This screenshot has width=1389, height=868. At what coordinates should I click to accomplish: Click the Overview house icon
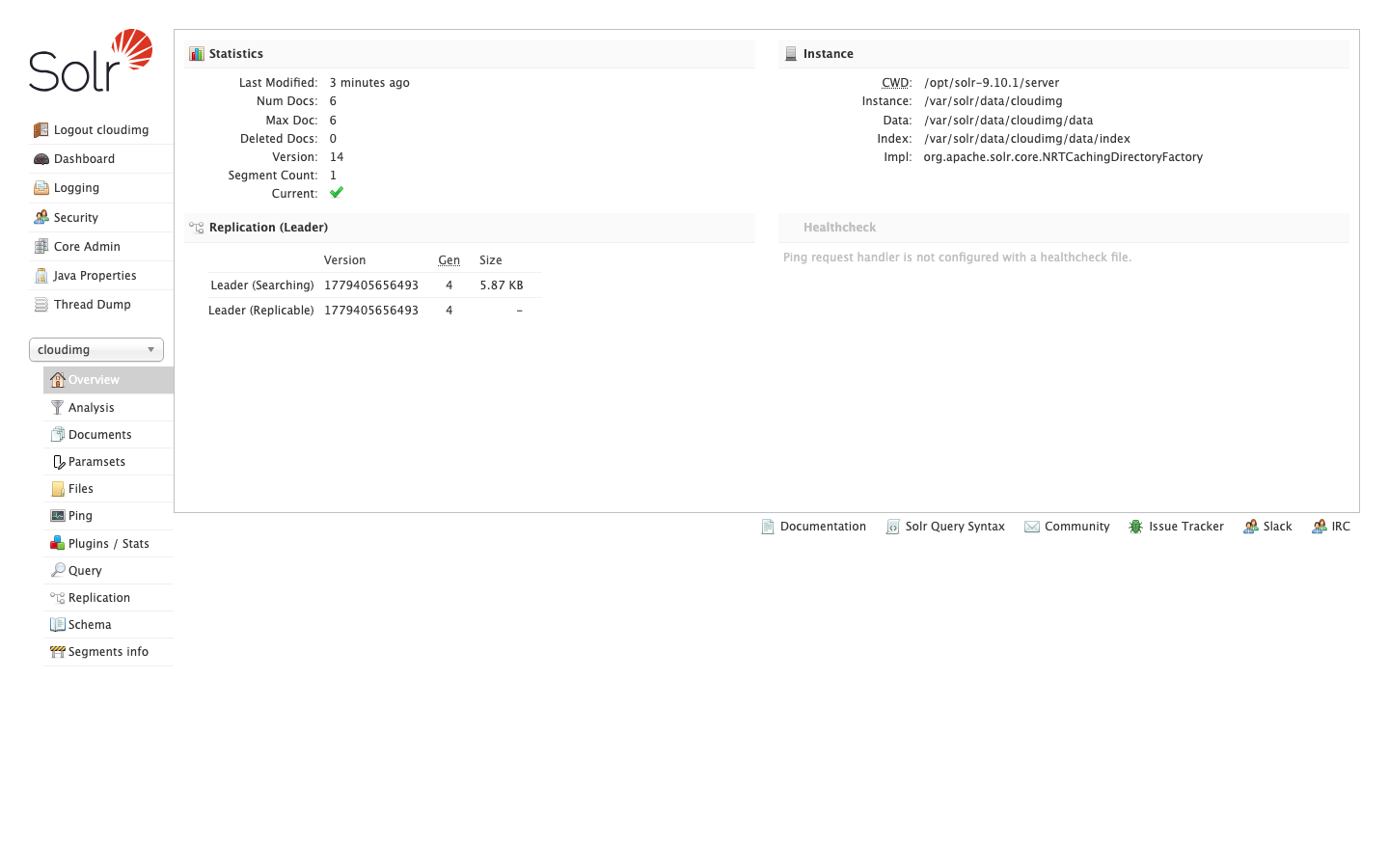tap(58, 380)
